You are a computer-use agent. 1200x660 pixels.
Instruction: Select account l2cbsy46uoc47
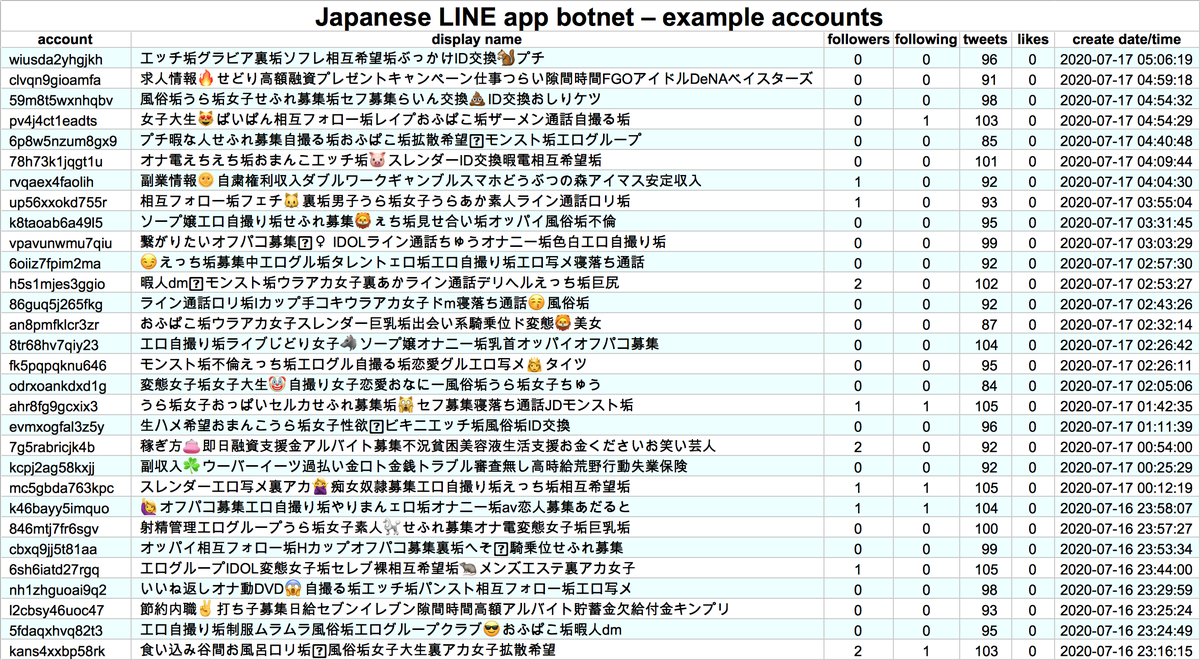[x=57, y=610]
